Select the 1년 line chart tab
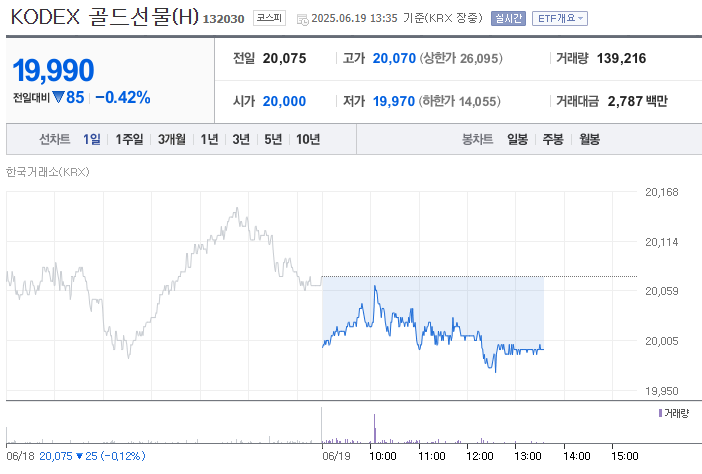 tap(209, 139)
